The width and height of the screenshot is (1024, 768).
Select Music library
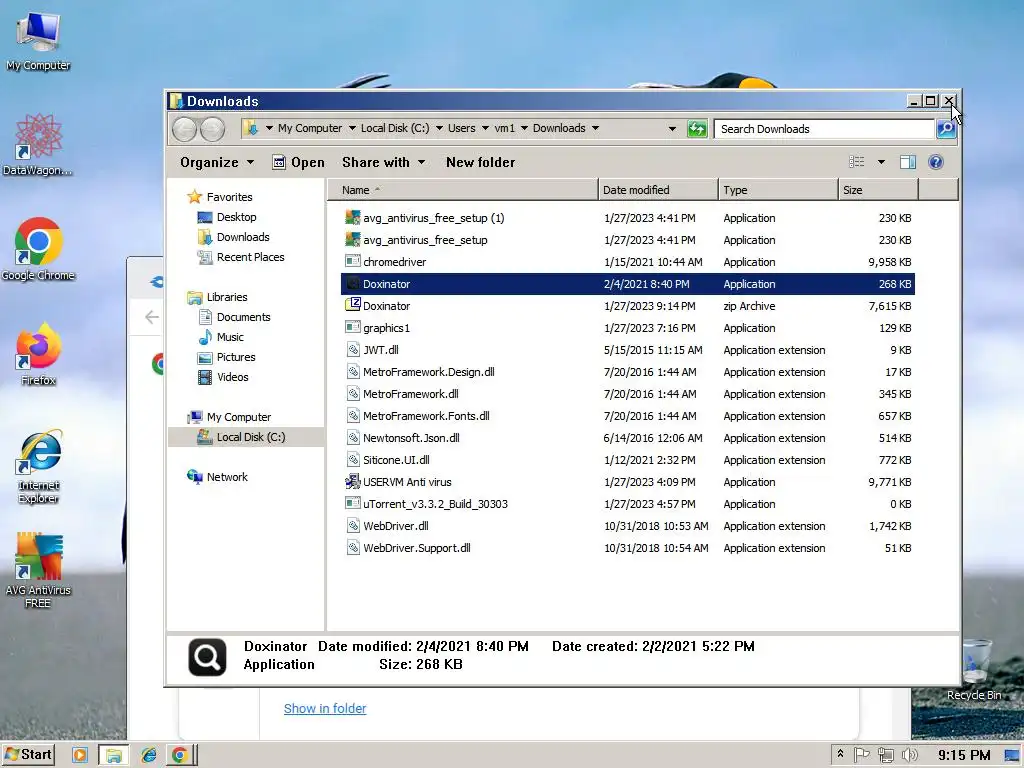coord(230,337)
